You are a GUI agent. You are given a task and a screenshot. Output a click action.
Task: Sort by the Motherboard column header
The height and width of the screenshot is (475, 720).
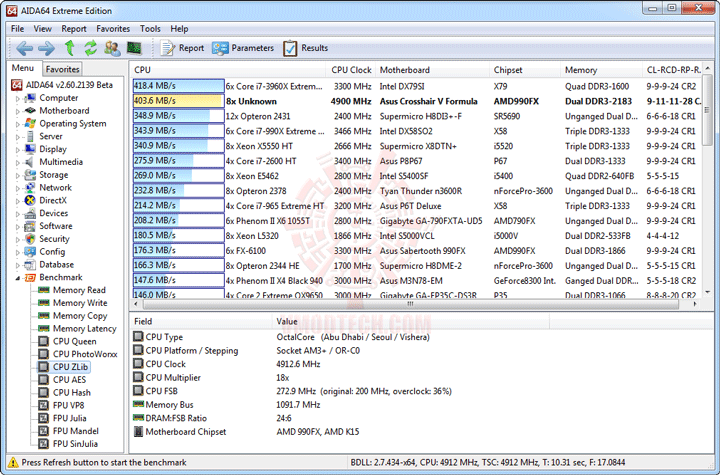[x=432, y=70]
